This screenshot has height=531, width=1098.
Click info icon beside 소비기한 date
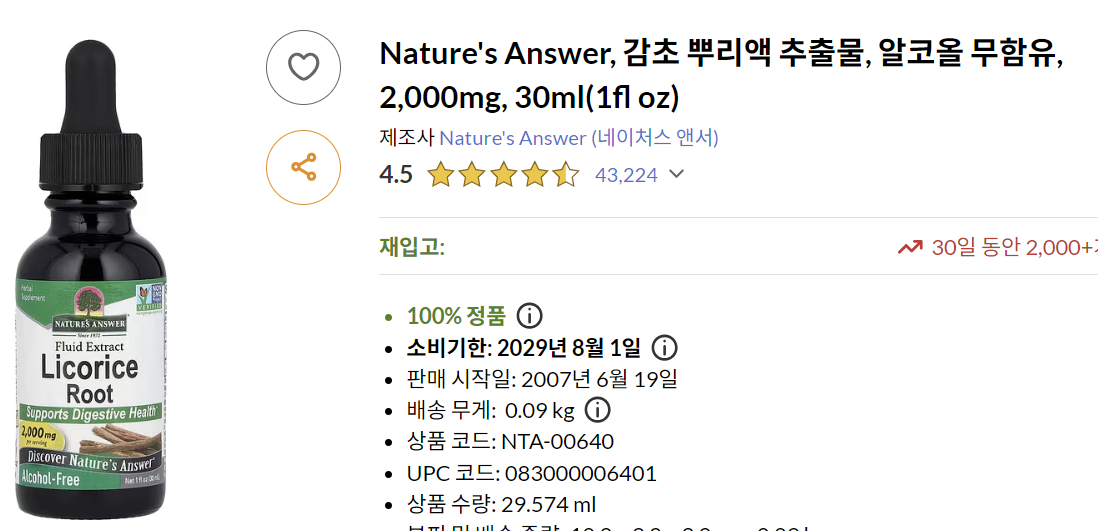coord(664,348)
